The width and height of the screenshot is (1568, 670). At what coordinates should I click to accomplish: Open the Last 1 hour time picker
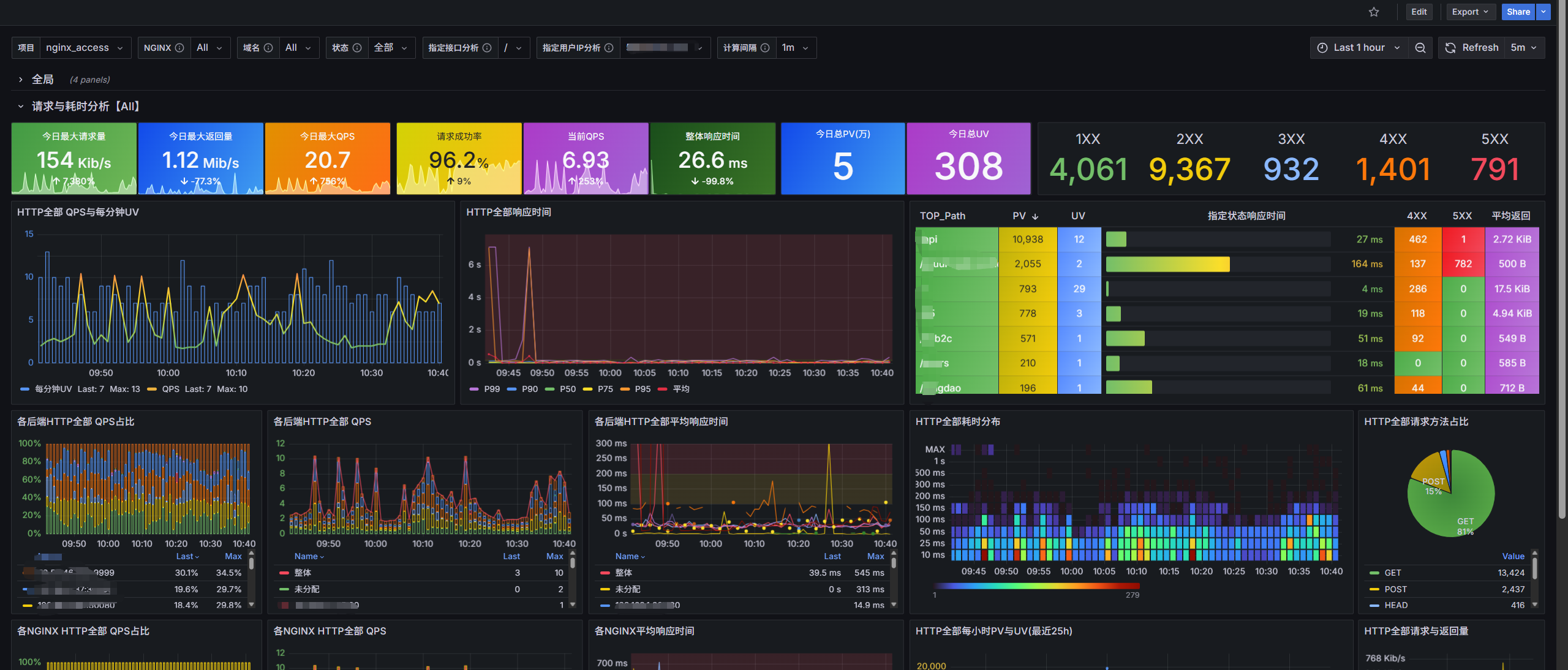1359,48
